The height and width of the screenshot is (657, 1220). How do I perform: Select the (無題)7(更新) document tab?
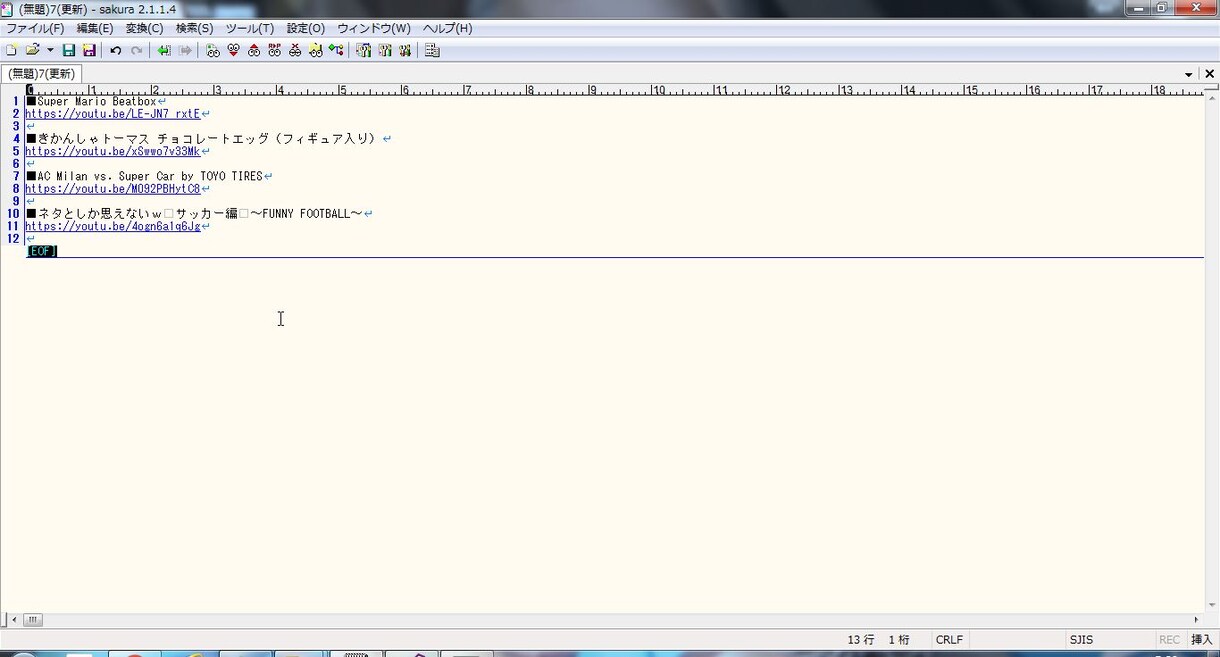pyautogui.click(x=41, y=74)
